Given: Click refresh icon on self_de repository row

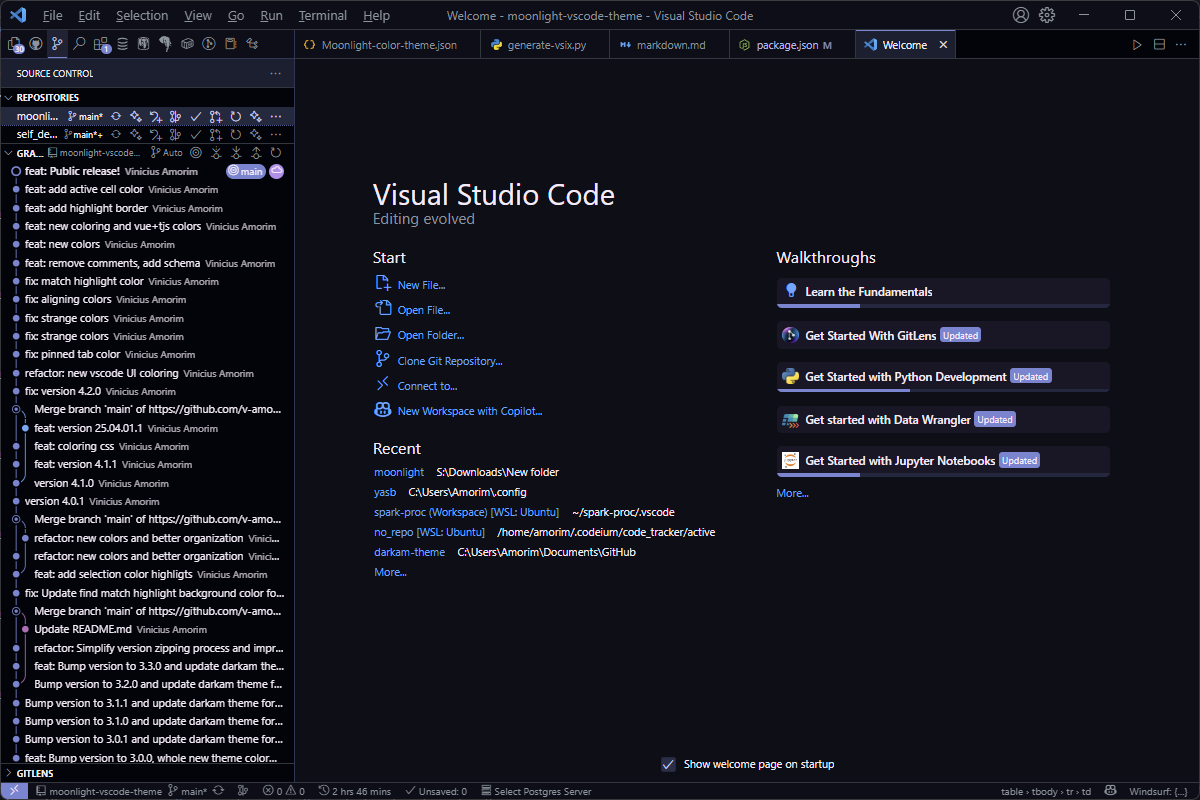Looking at the screenshot, I should coord(236,134).
